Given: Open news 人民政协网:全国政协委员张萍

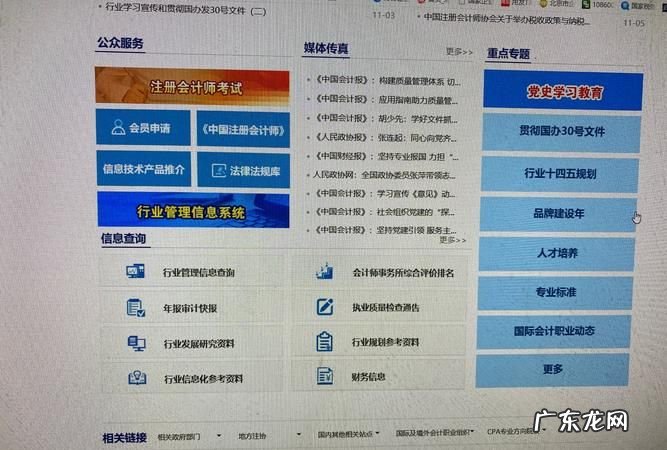Looking at the screenshot, I should tap(384, 175).
